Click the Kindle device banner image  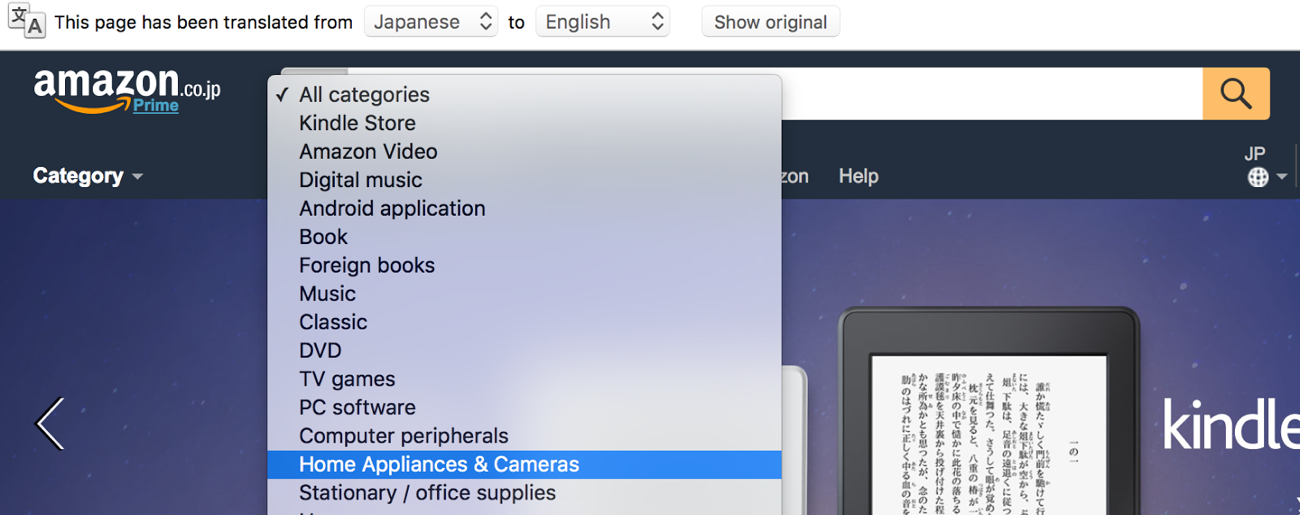coord(988,411)
